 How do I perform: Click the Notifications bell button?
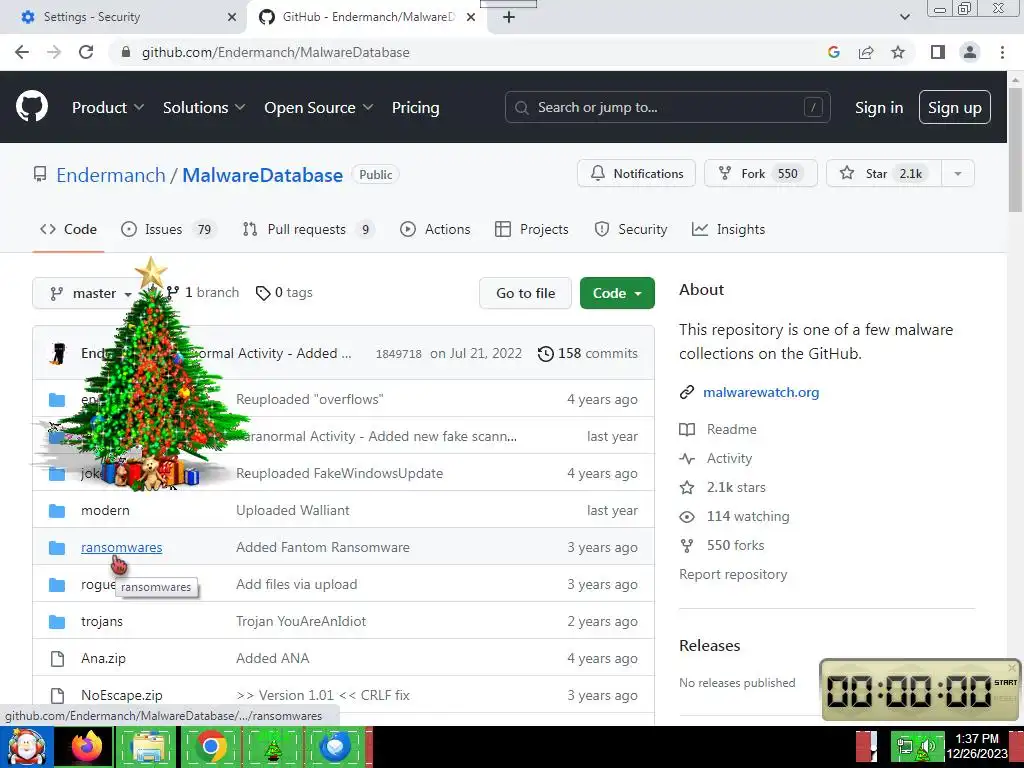tap(636, 173)
